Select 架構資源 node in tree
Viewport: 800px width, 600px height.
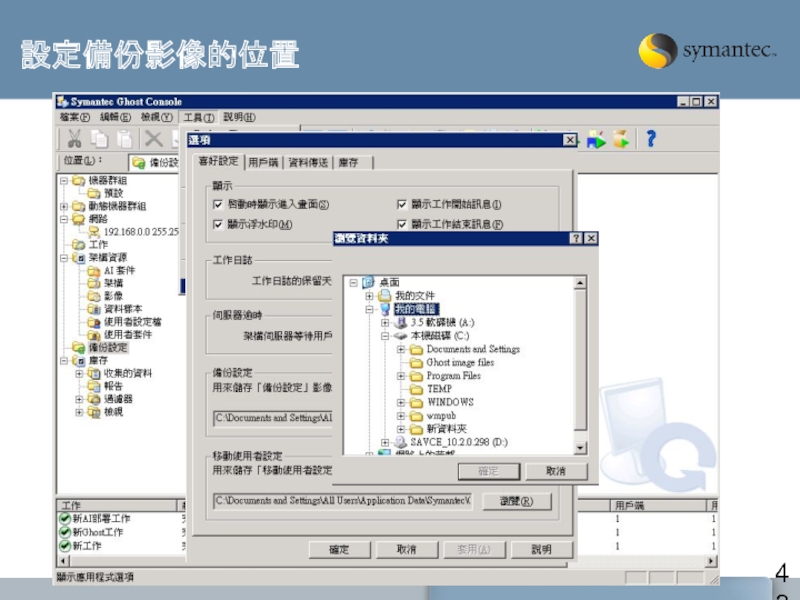tap(108, 257)
